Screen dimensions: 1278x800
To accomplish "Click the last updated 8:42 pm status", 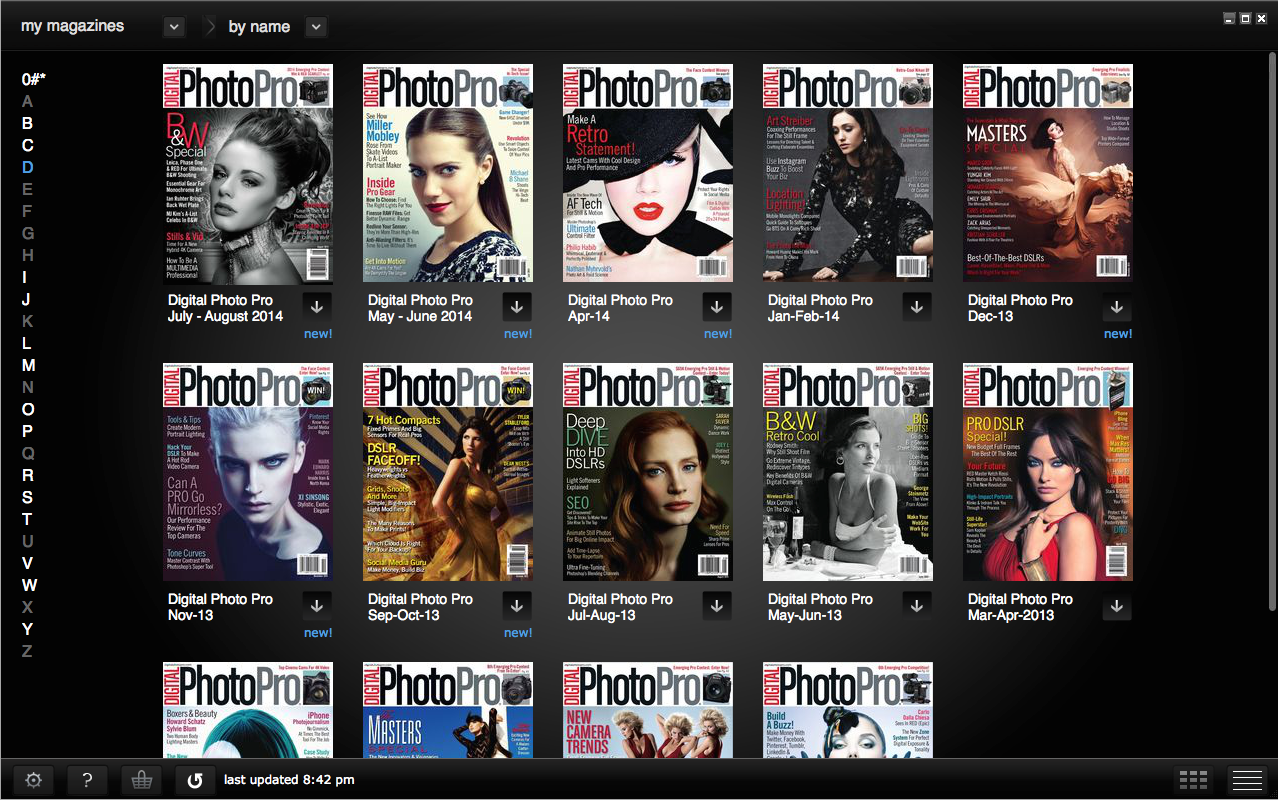I will pos(289,780).
